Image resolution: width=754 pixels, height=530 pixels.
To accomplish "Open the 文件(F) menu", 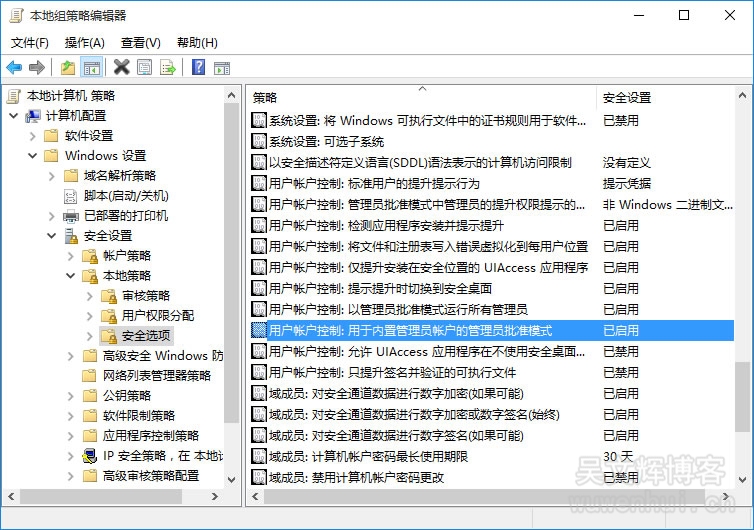I will (30, 42).
